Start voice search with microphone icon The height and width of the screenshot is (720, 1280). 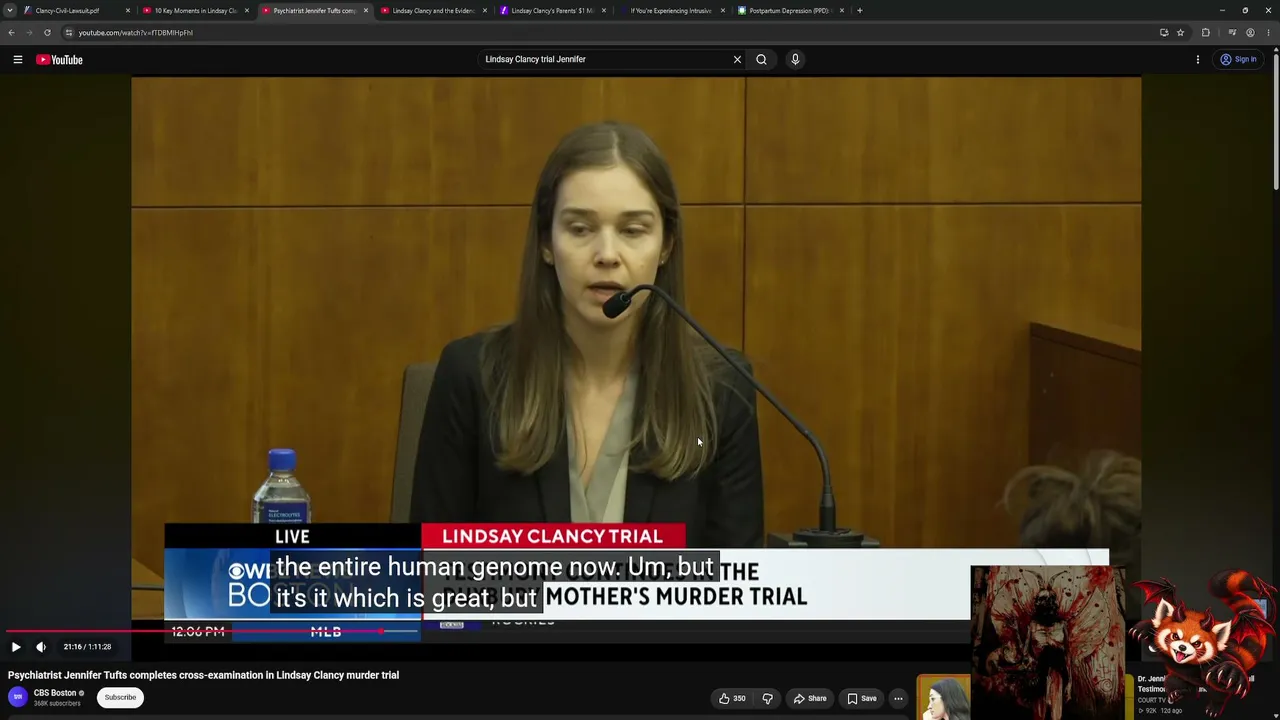point(795,59)
